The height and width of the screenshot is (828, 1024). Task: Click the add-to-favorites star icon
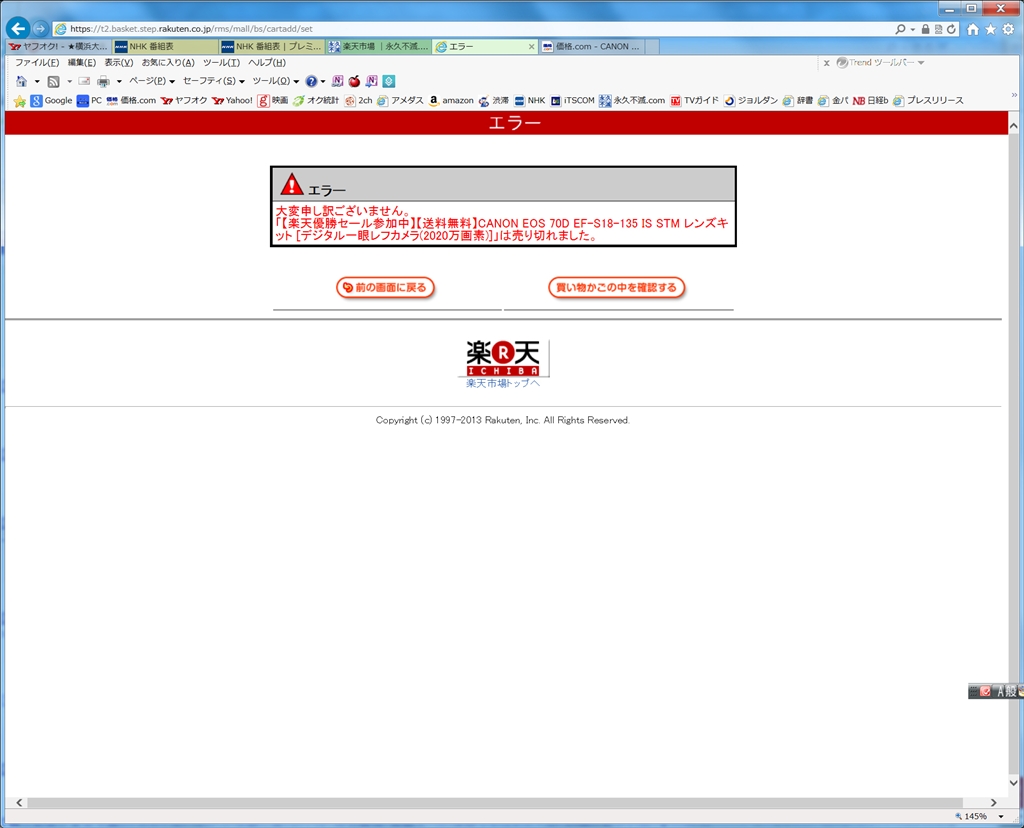(20, 101)
